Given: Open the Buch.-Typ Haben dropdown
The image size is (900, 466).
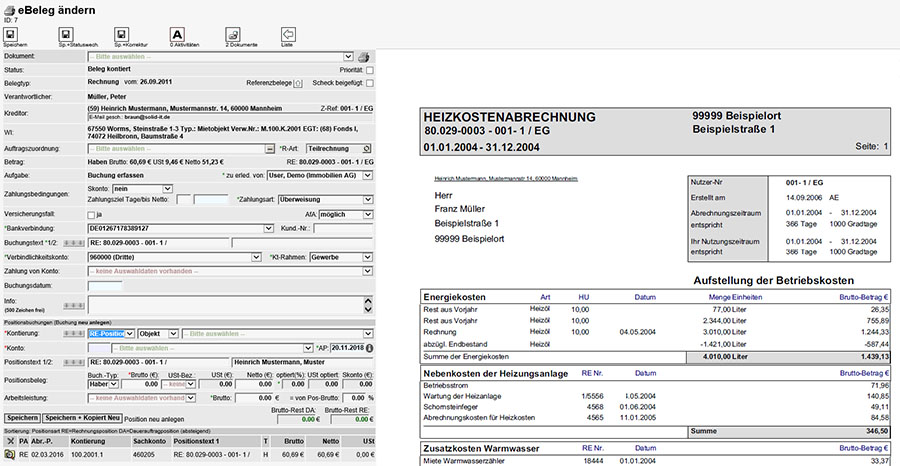Looking at the screenshot, I should tap(103, 384).
